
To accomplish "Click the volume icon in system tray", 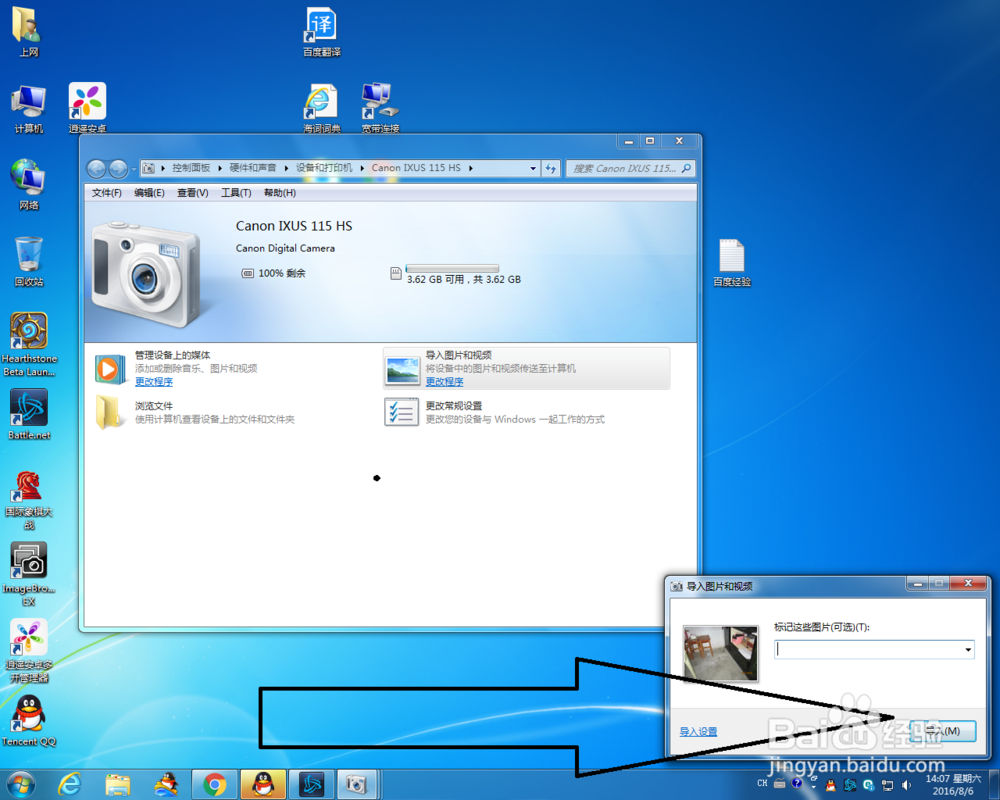I will 906,785.
